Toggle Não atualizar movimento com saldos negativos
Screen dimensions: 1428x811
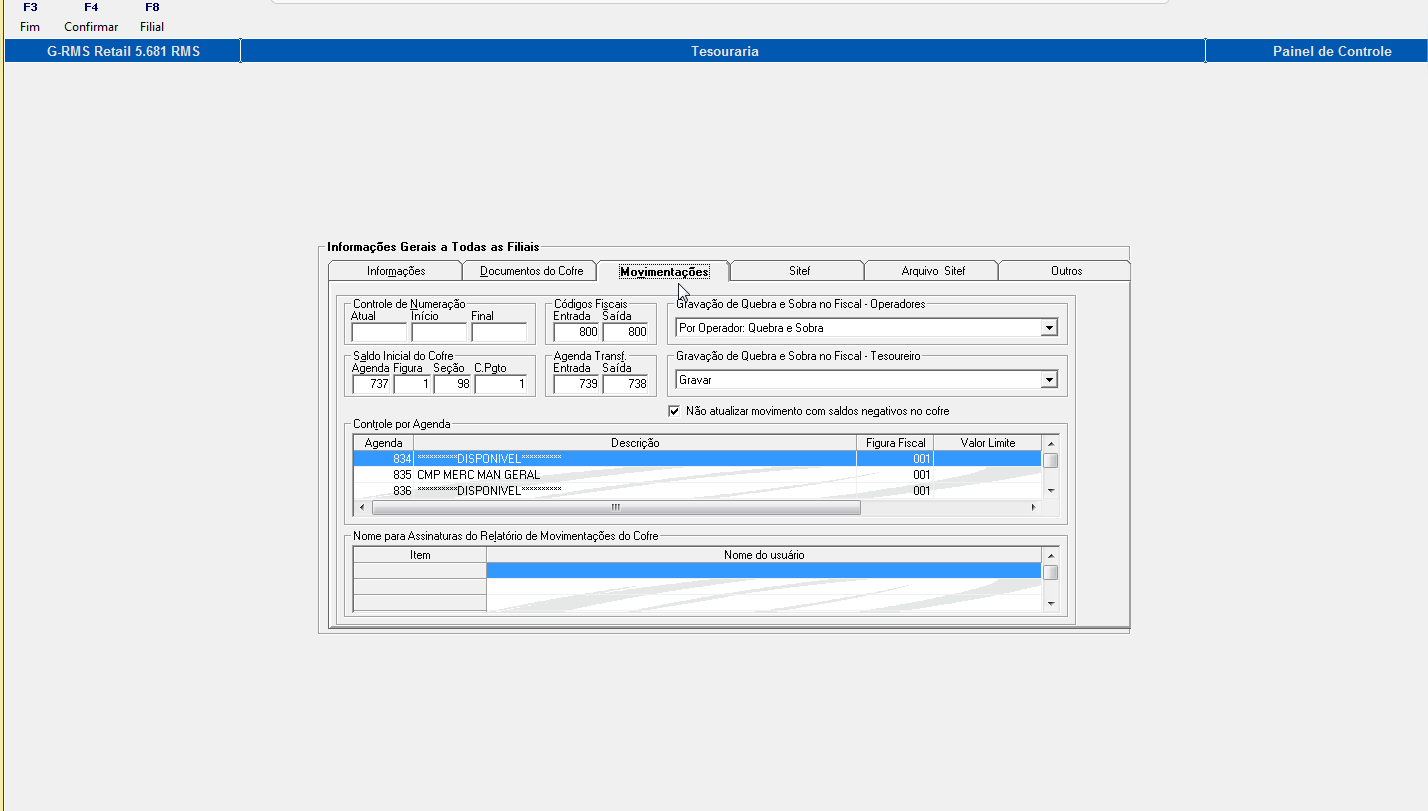click(674, 411)
